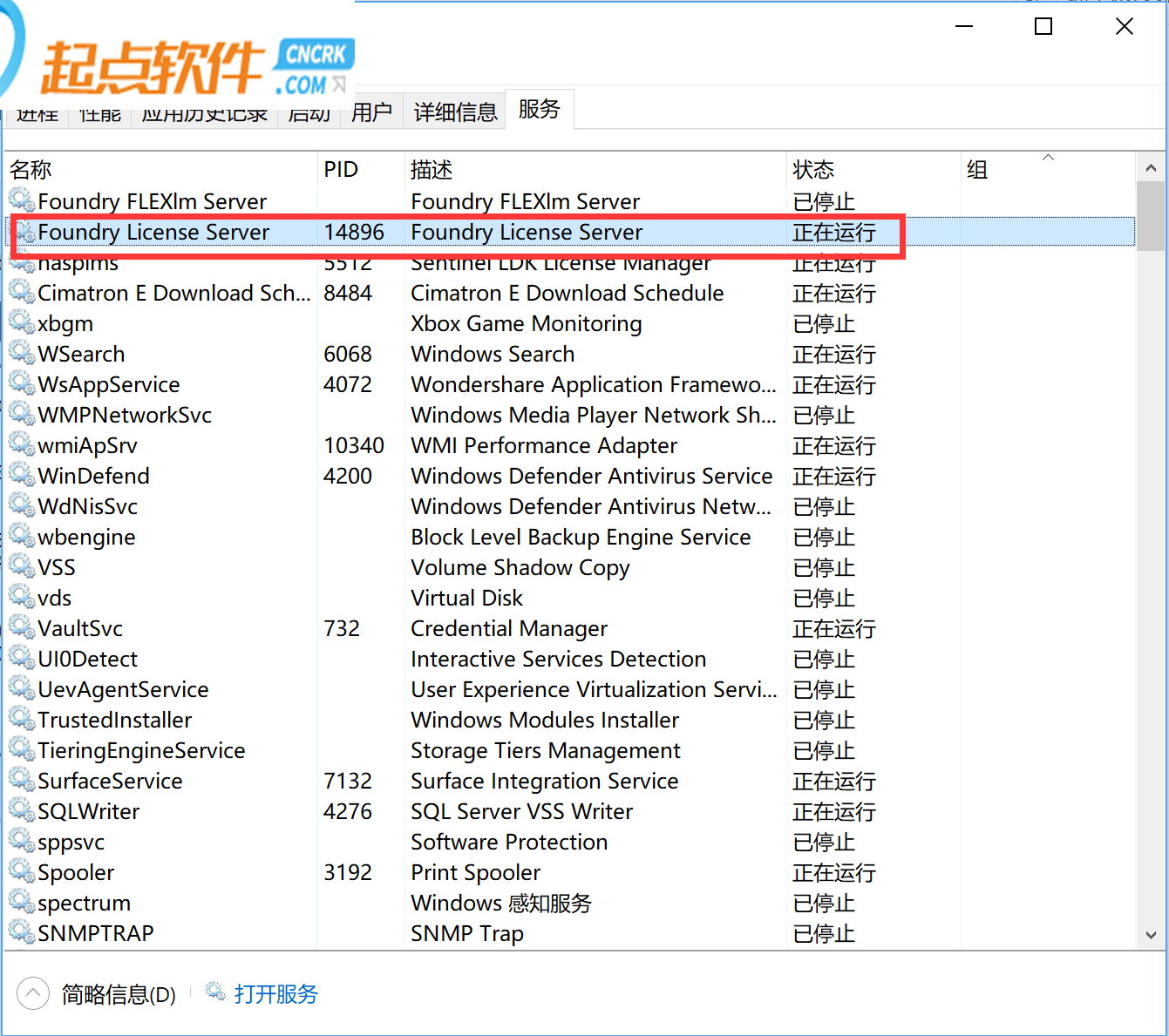This screenshot has width=1169, height=1036.
Task: Click 已停止 status in the SNMPTRAP row
Action: (824, 934)
